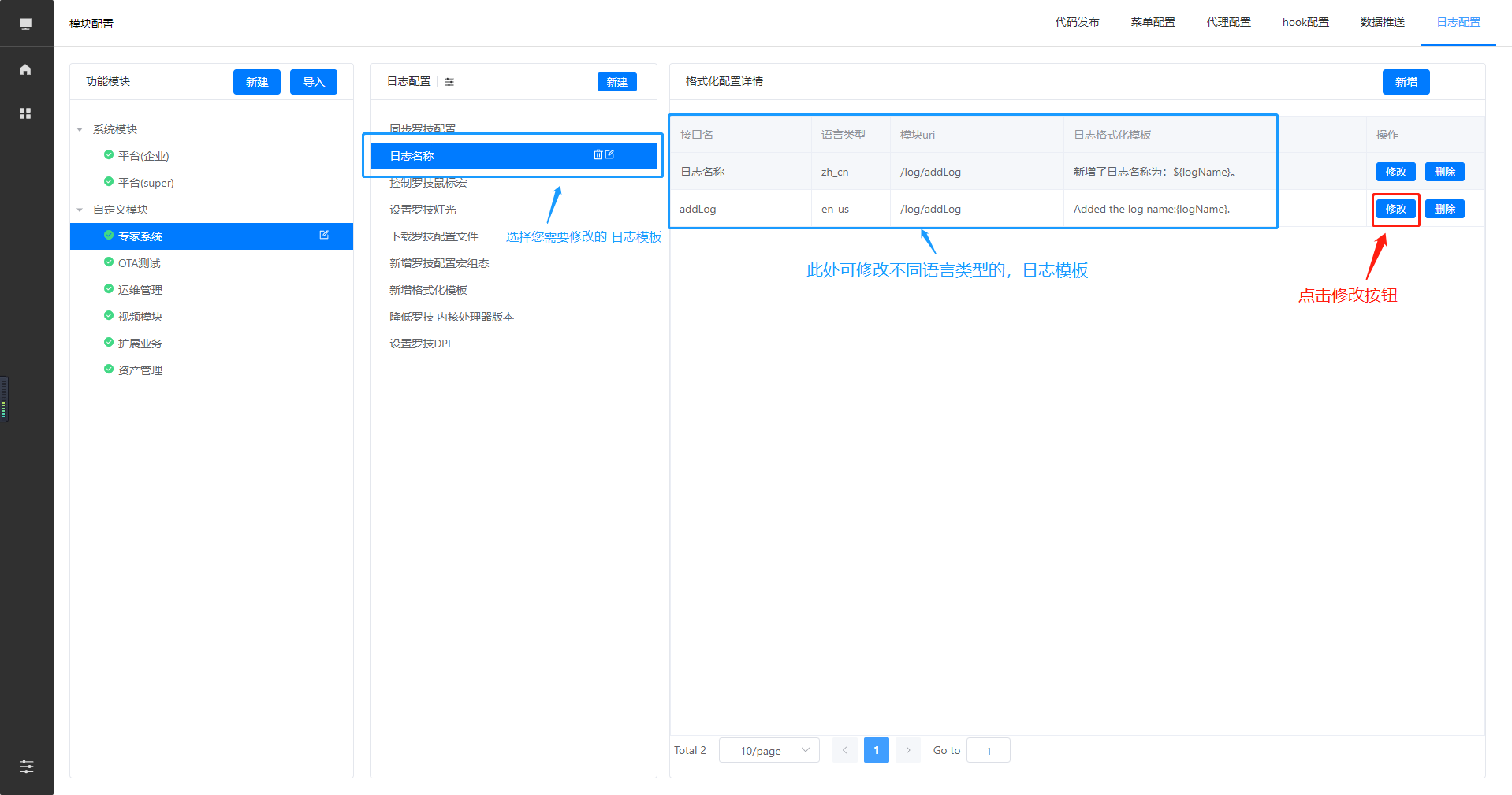
Task: Click the filter icon beside 日志配置 title
Action: [x=449, y=82]
